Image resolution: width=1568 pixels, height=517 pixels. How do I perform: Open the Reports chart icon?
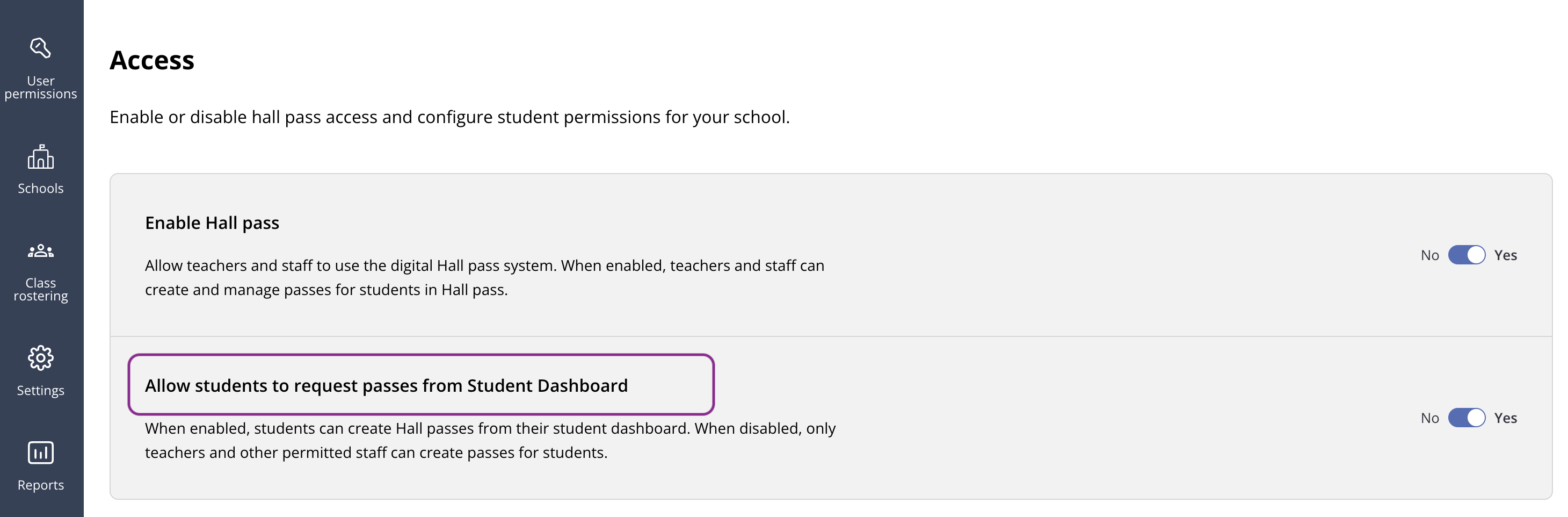click(40, 453)
